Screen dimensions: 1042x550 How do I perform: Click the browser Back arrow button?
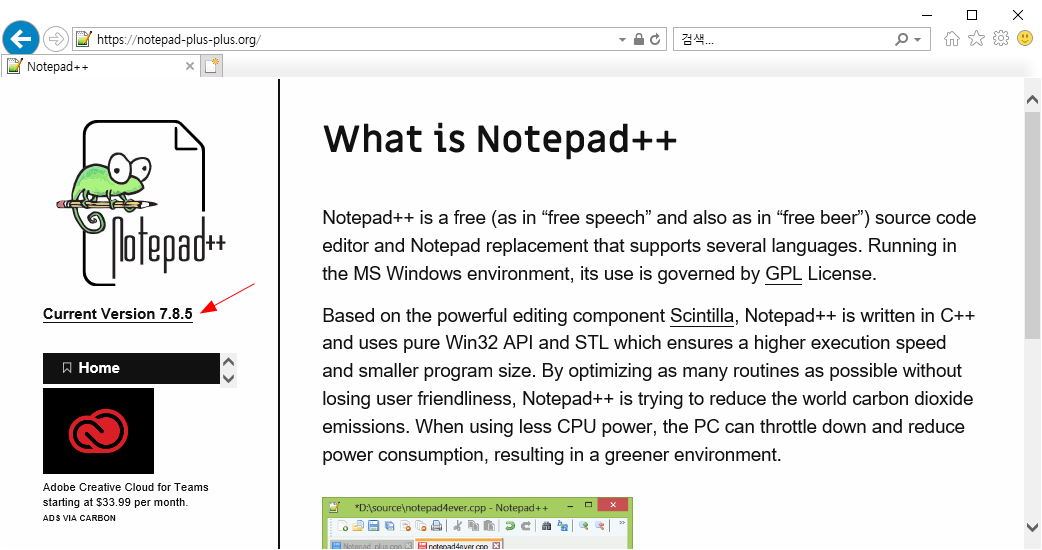21,39
